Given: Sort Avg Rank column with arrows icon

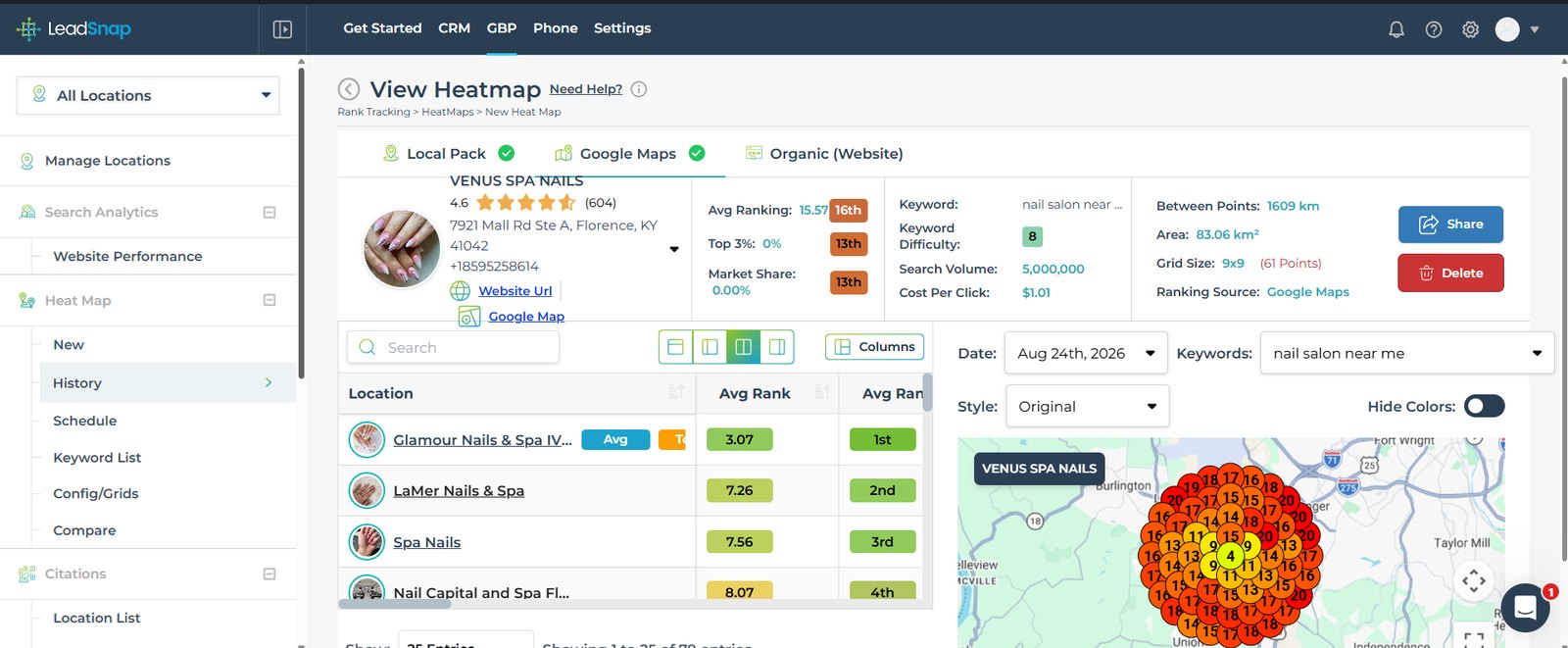Looking at the screenshot, I should pyautogui.click(x=822, y=392).
